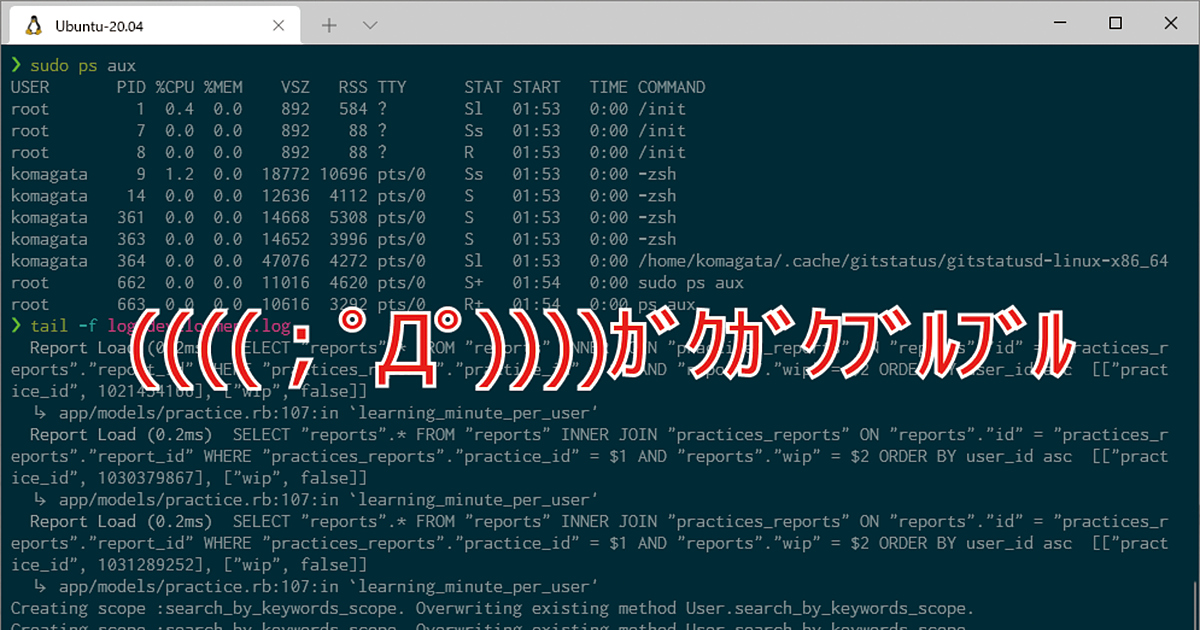Click the %MEM column header

coord(223,87)
